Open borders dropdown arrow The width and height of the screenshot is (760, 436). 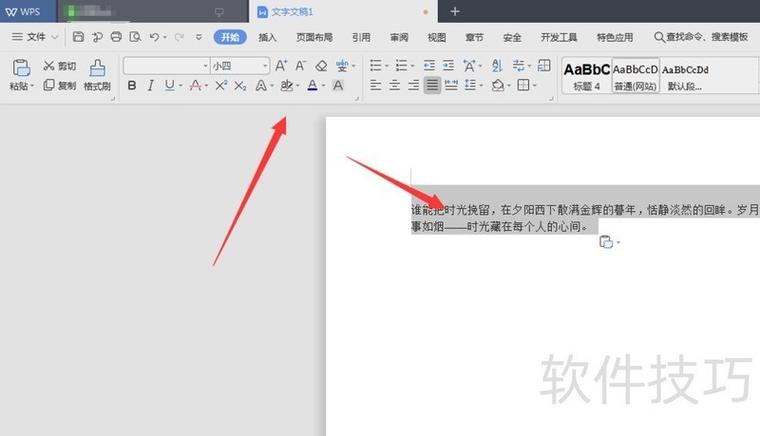tap(535, 86)
